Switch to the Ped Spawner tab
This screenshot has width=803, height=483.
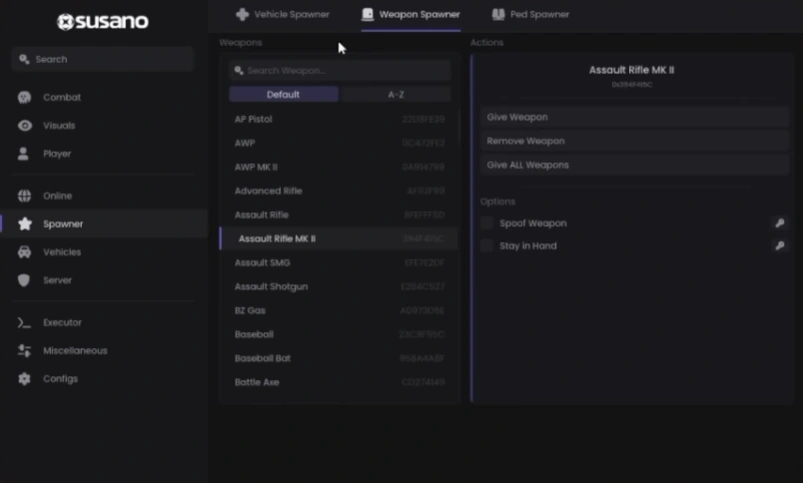[x=531, y=14]
